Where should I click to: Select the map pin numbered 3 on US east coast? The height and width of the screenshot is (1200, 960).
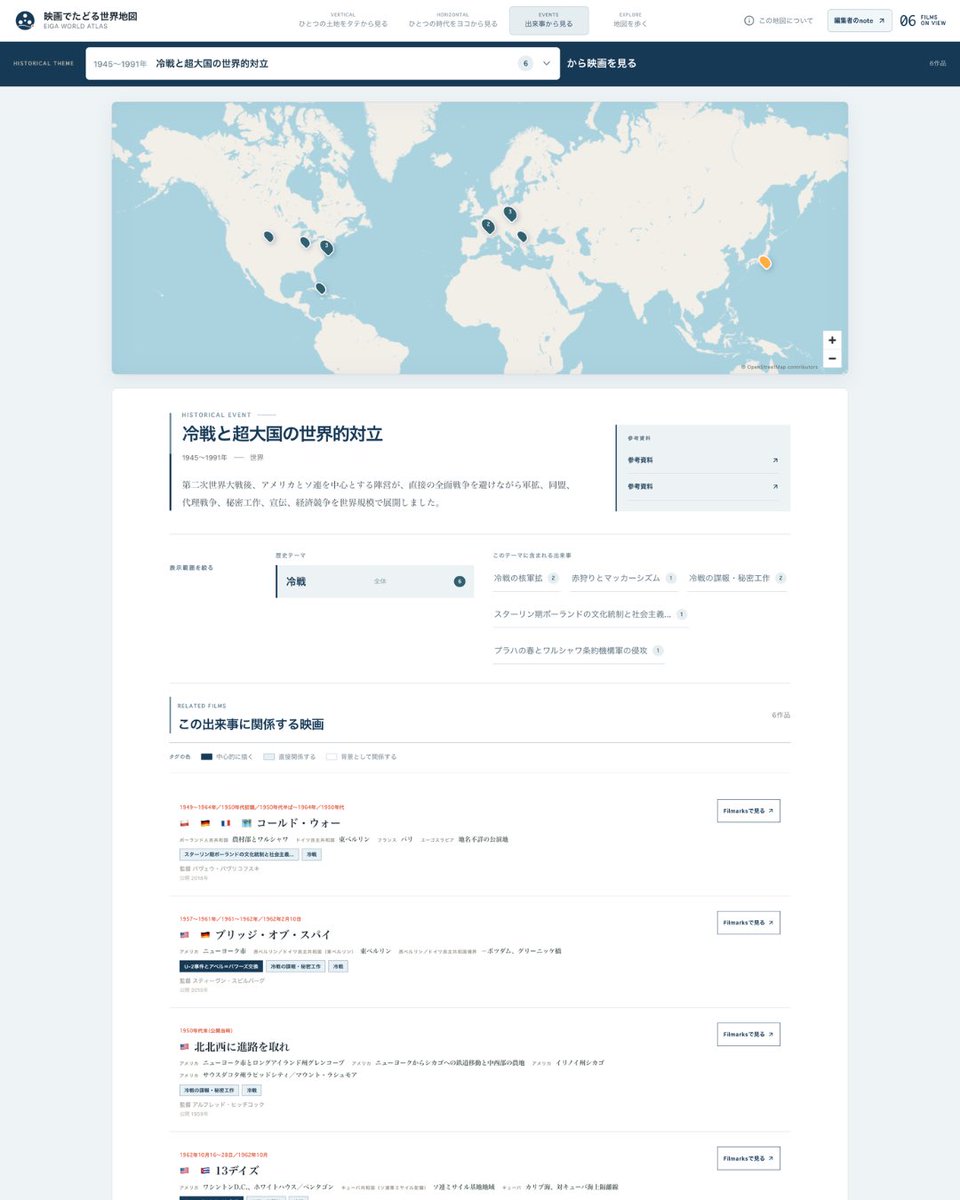point(326,247)
